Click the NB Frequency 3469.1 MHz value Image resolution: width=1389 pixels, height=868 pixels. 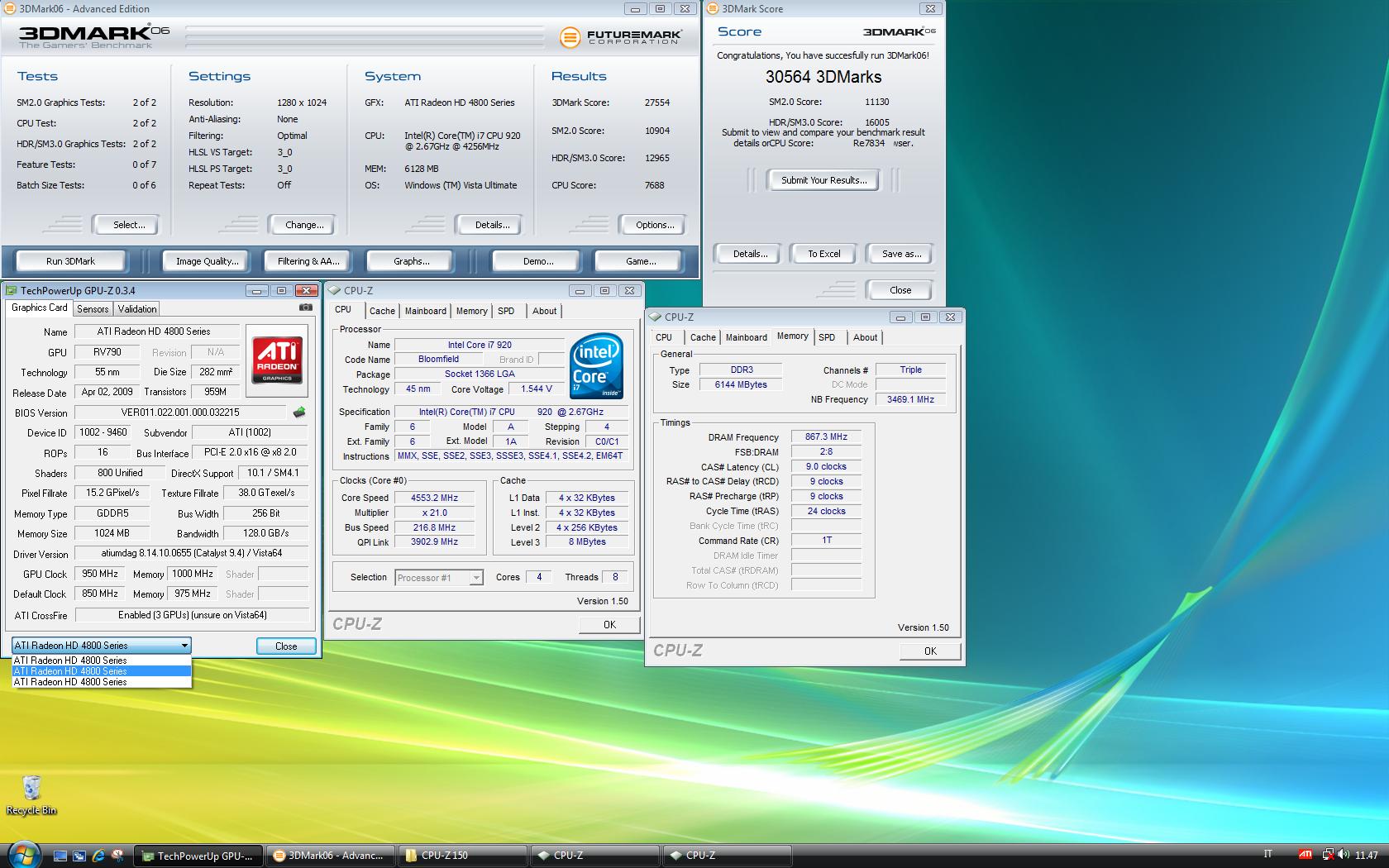pyautogui.click(x=910, y=399)
